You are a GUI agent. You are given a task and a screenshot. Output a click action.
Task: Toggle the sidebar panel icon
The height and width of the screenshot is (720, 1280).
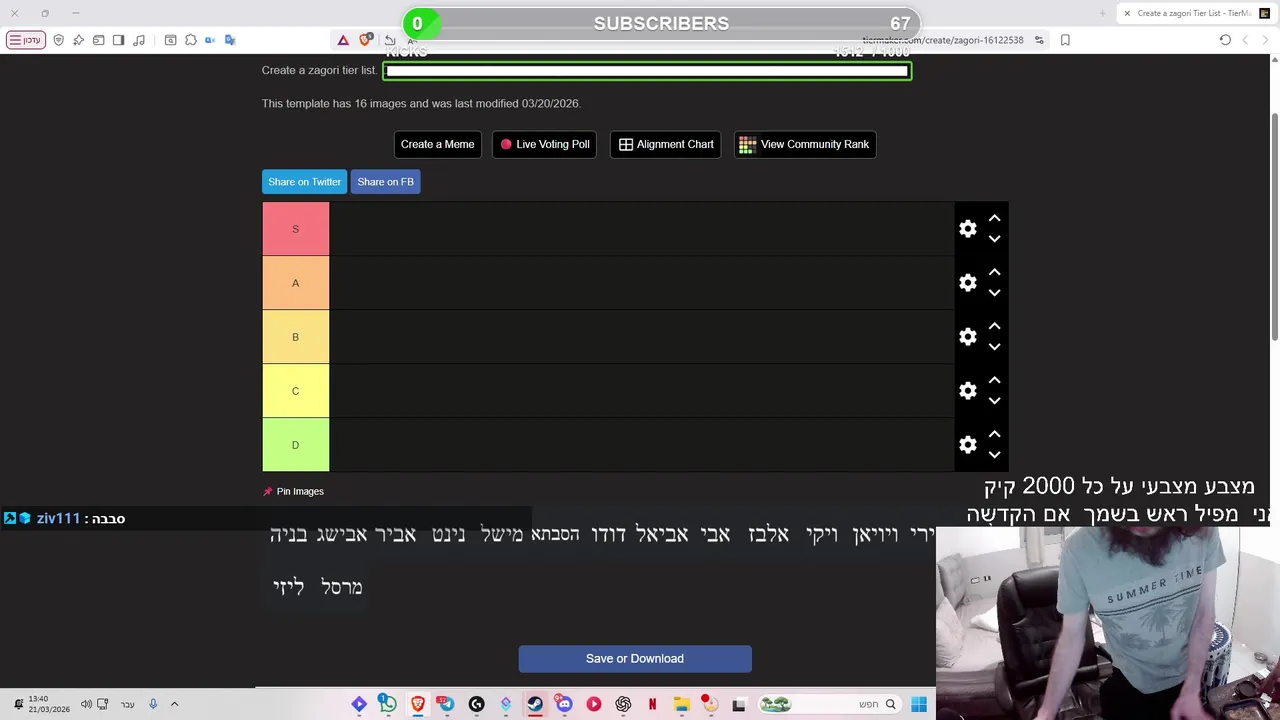(119, 40)
